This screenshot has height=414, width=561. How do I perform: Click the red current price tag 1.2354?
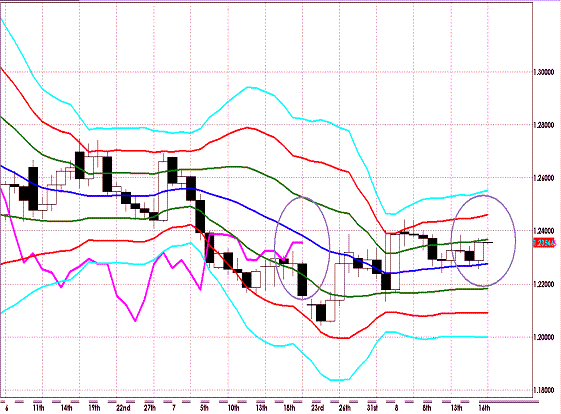[x=544, y=243]
